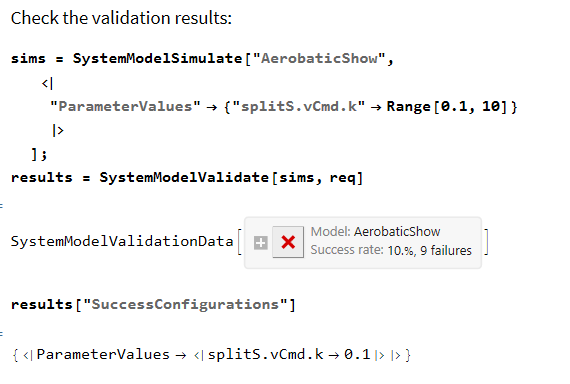The width and height of the screenshot is (570, 384).
Task: Click the "AerobaticShow" string in the sims input
Action: coord(319,59)
